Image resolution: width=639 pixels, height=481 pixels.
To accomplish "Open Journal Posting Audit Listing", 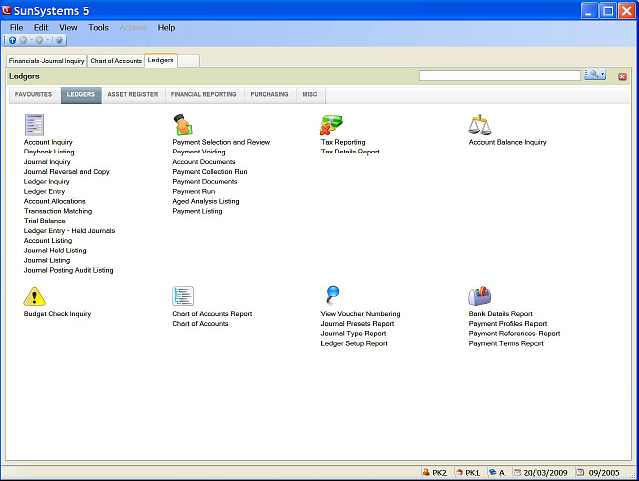I will (x=68, y=270).
